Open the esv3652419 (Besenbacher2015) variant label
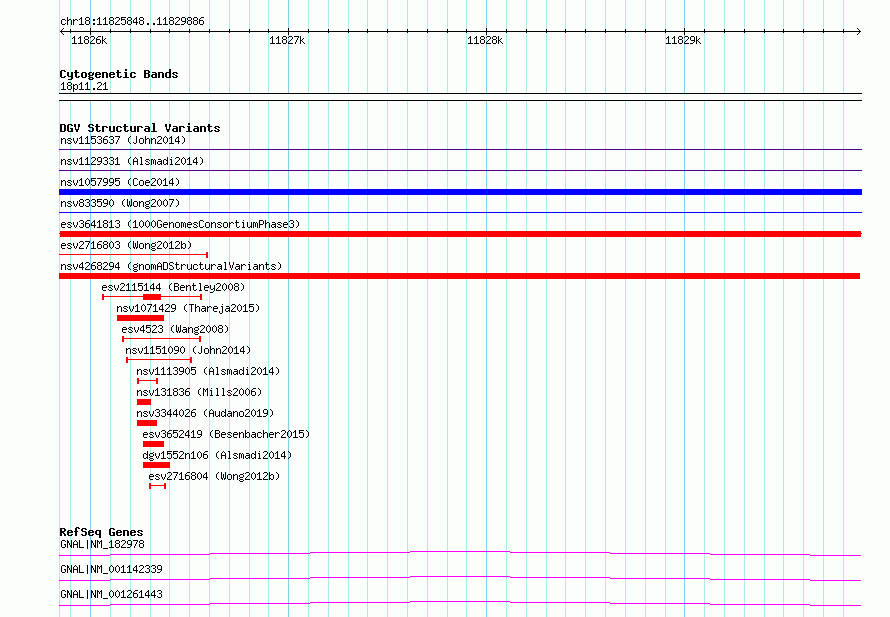Image resolution: width=890 pixels, height=617 pixels. pos(226,434)
